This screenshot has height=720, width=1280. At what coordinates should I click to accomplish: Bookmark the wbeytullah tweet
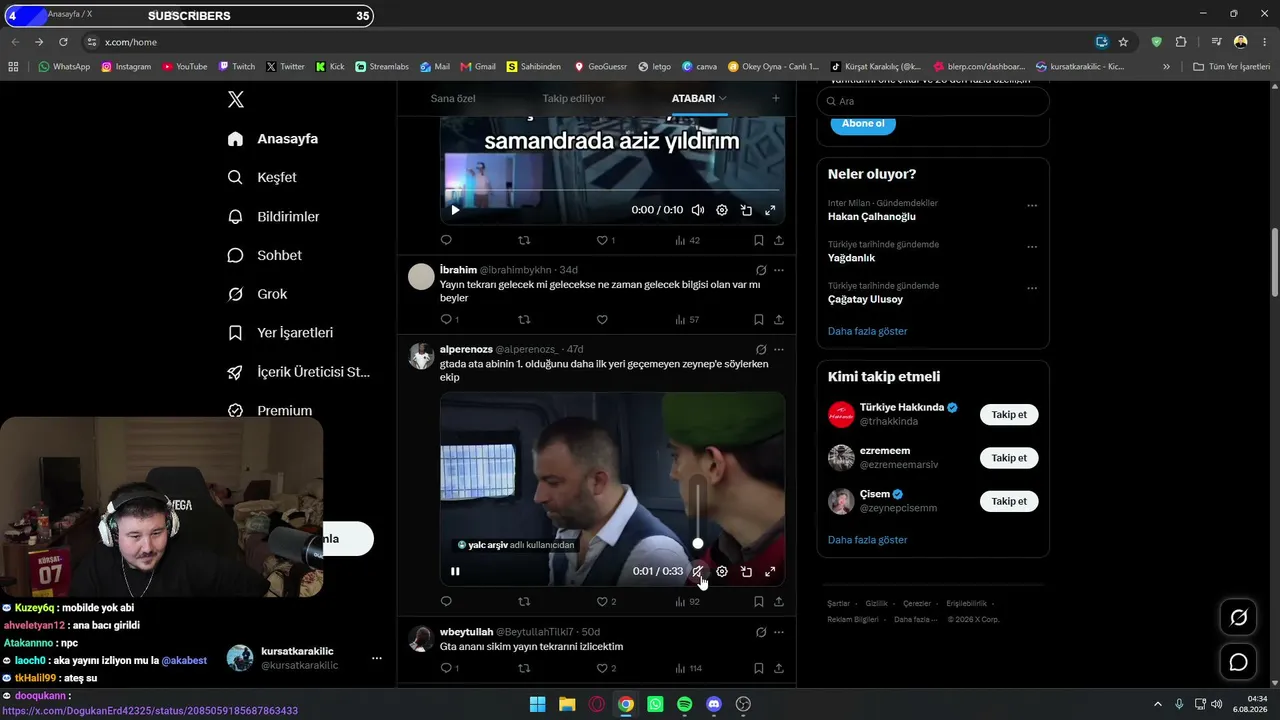tap(758, 668)
